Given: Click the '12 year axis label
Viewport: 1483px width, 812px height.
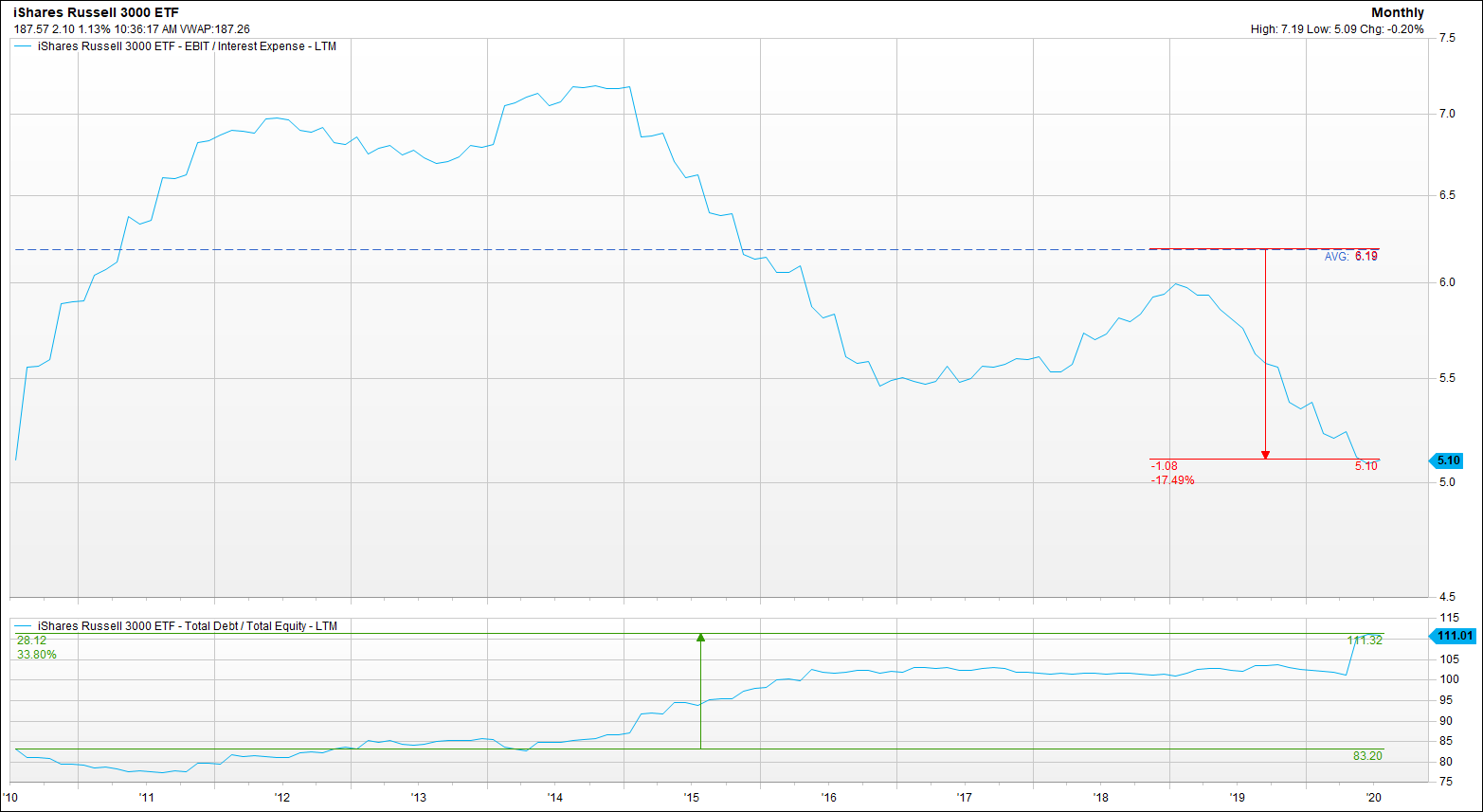Looking at the screenshot, I should (281, 798).
